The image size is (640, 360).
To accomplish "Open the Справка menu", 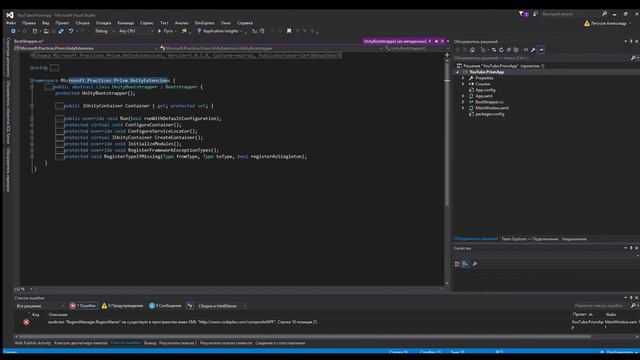I will click(x=245, y=23).
